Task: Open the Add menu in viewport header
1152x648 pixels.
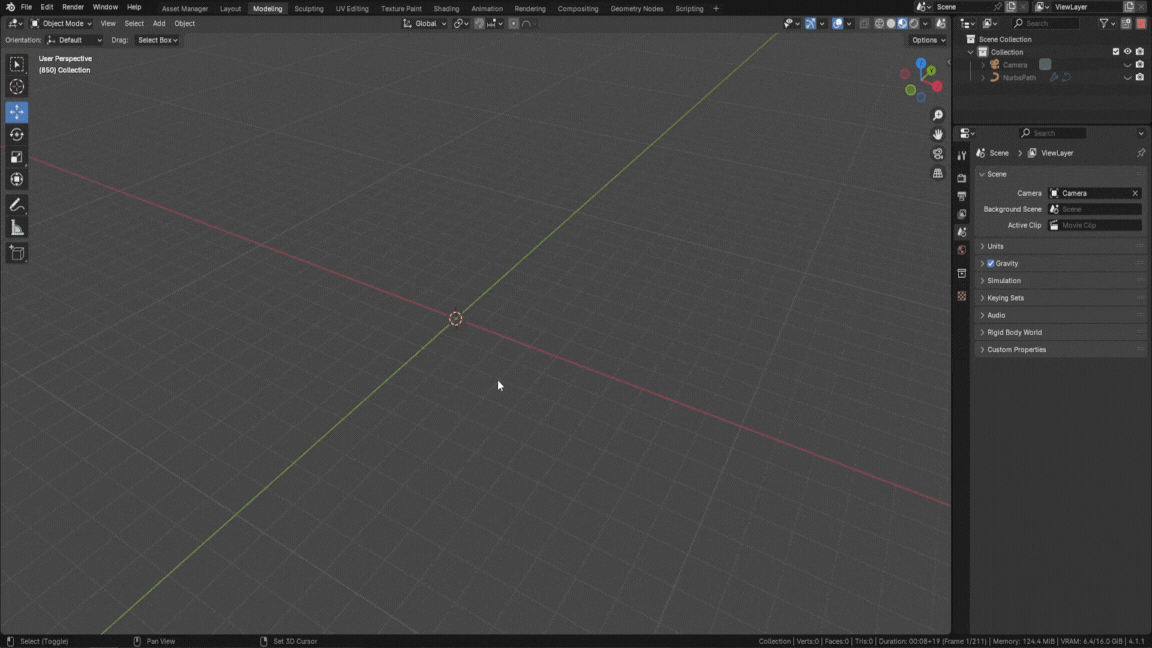Action: click(x=159, y=24)
